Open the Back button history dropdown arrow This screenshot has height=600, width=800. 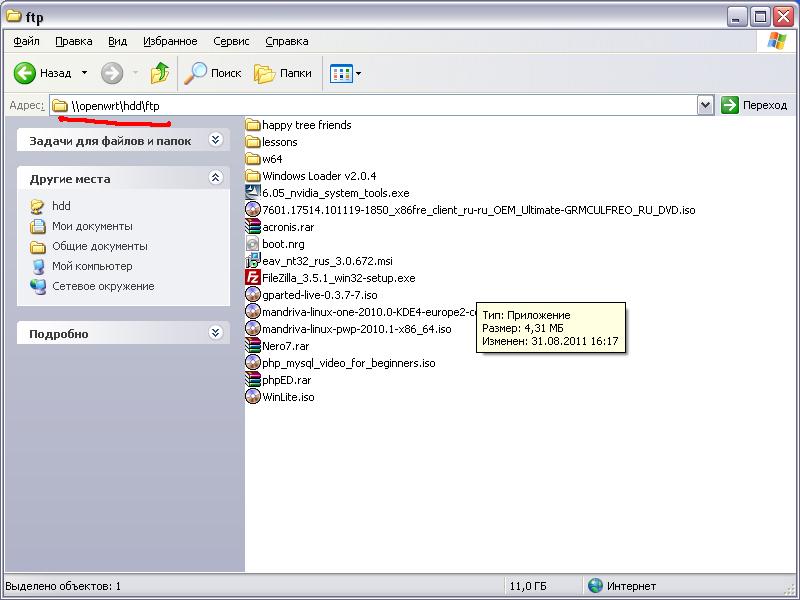tap(84, 73)
